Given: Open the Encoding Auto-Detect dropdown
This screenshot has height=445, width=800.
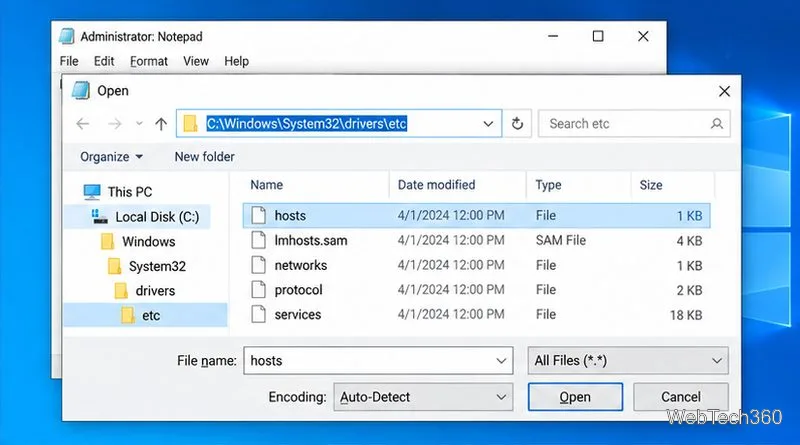Looking at the screenshot, I should click(x=423, y=397).
